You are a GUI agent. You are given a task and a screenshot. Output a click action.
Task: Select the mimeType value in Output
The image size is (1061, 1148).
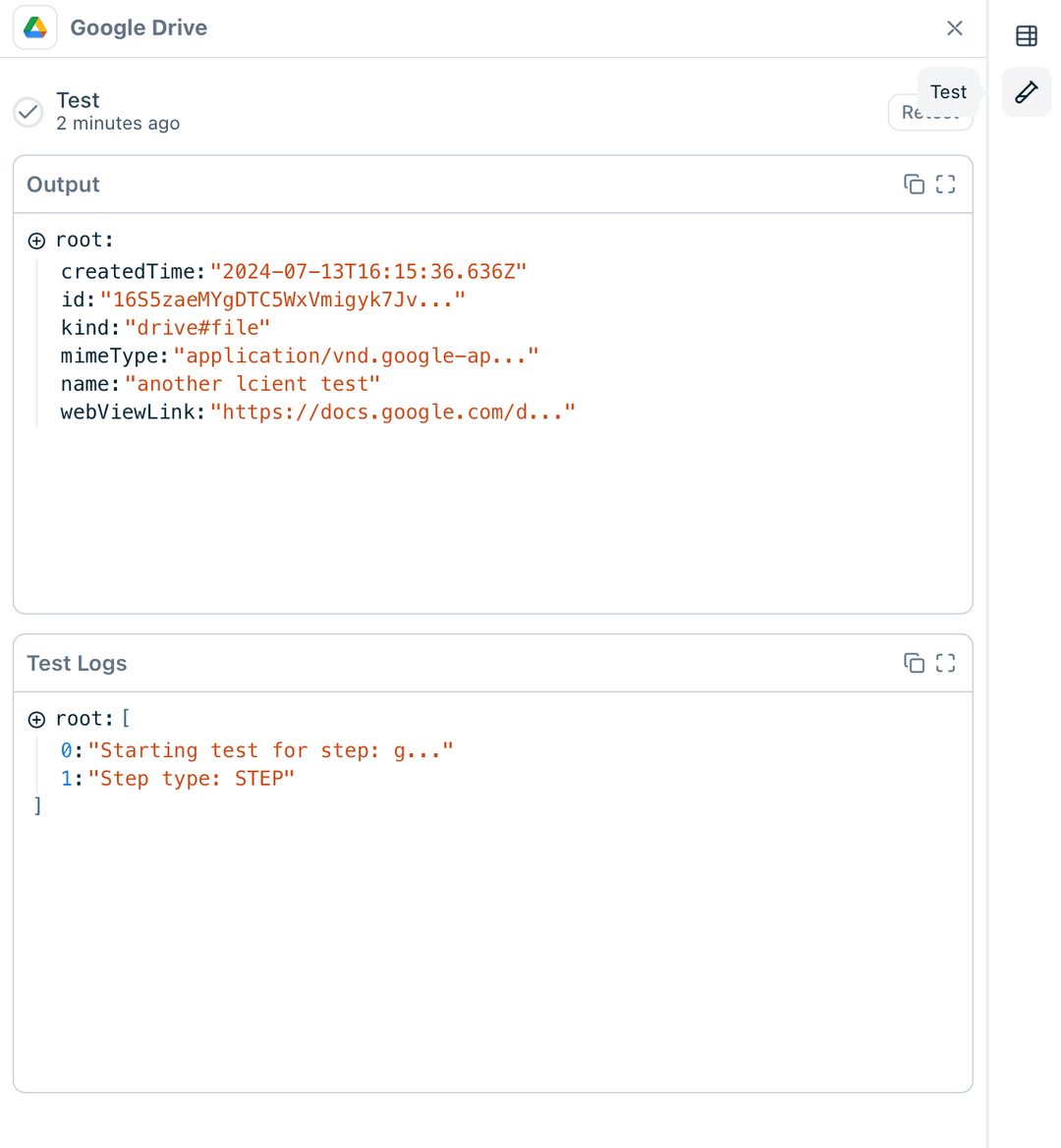356,355
